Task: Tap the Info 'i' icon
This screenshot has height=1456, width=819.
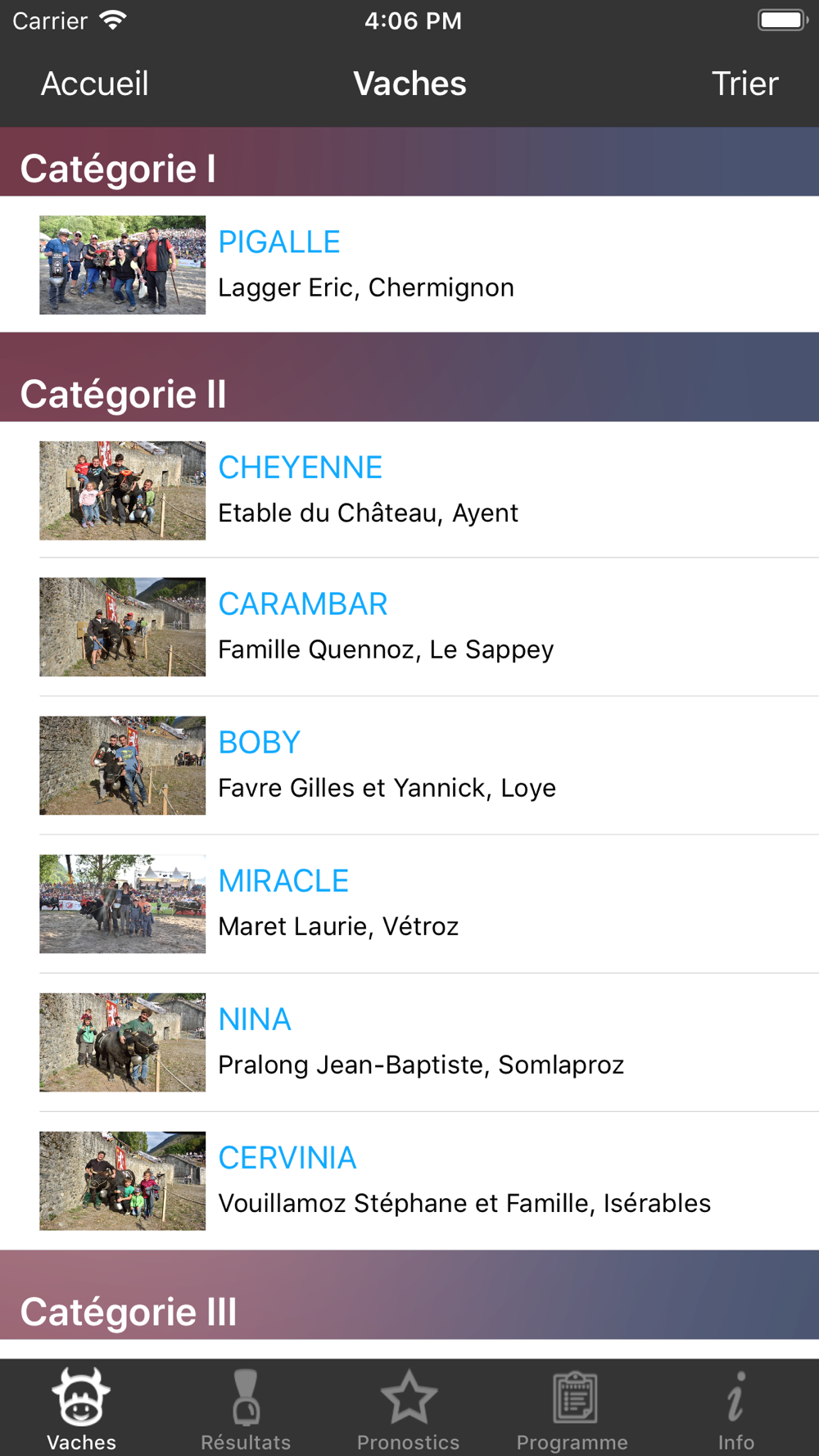Action: [735, 1396]
